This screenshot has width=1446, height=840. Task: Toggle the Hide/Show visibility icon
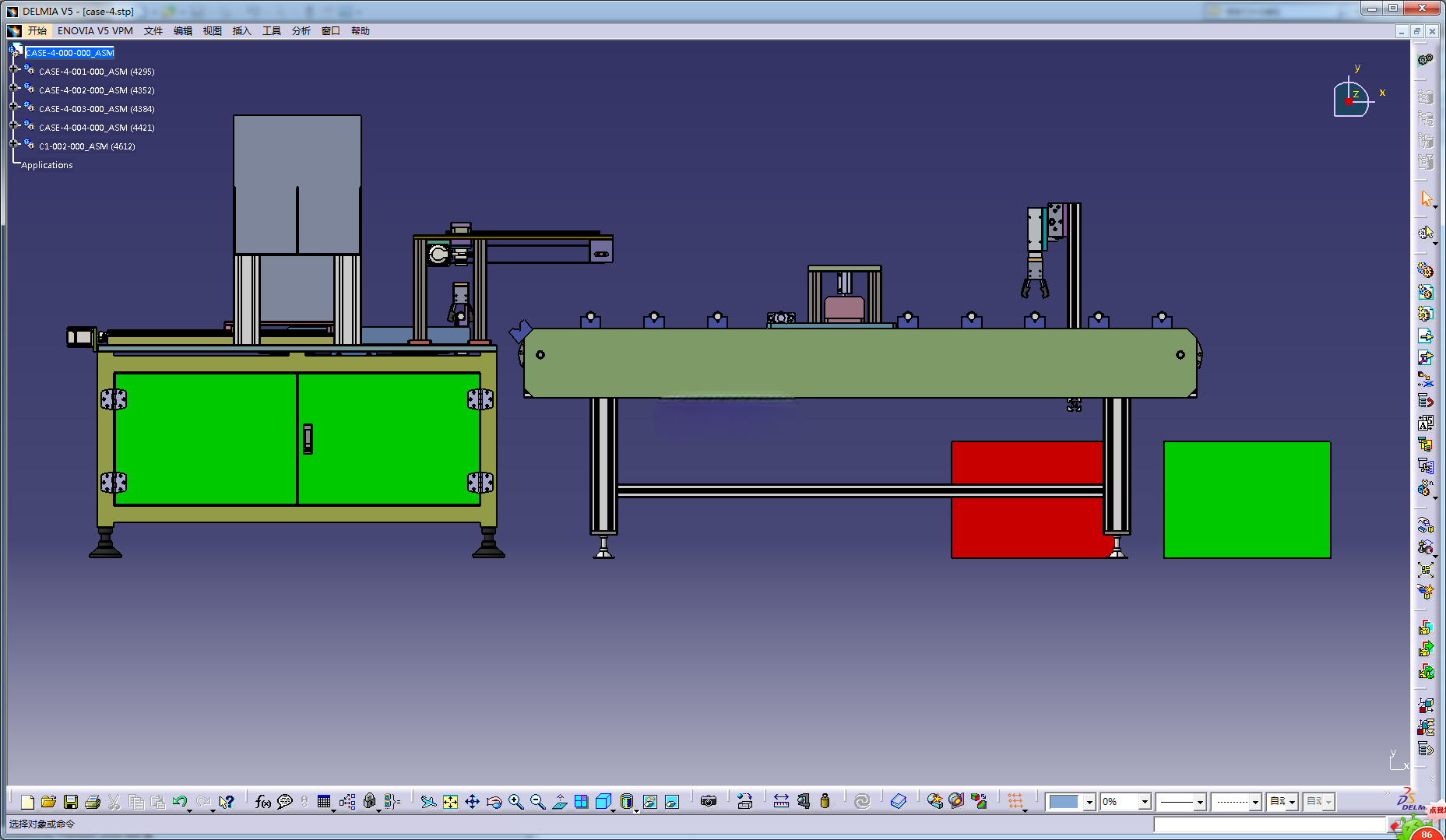tap(650, 802)
